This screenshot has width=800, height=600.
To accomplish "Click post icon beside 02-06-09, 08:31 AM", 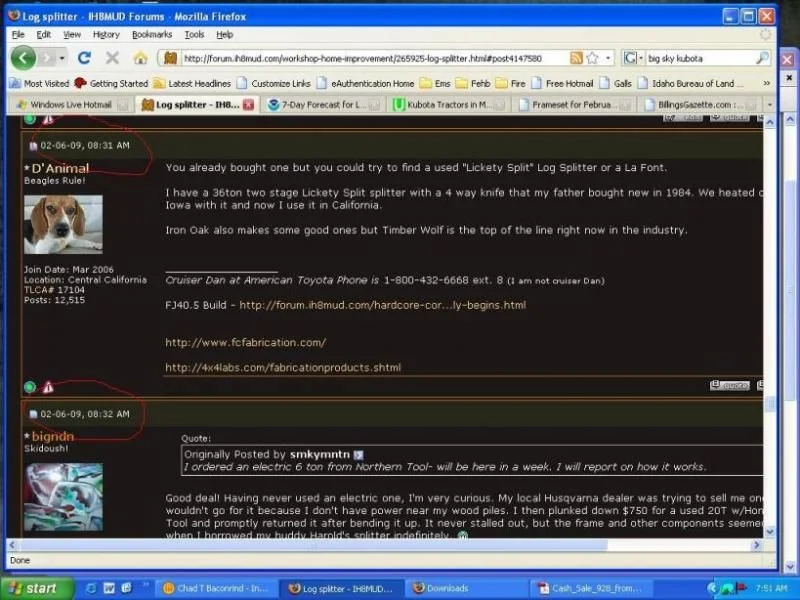I will [x=33, y=146].
